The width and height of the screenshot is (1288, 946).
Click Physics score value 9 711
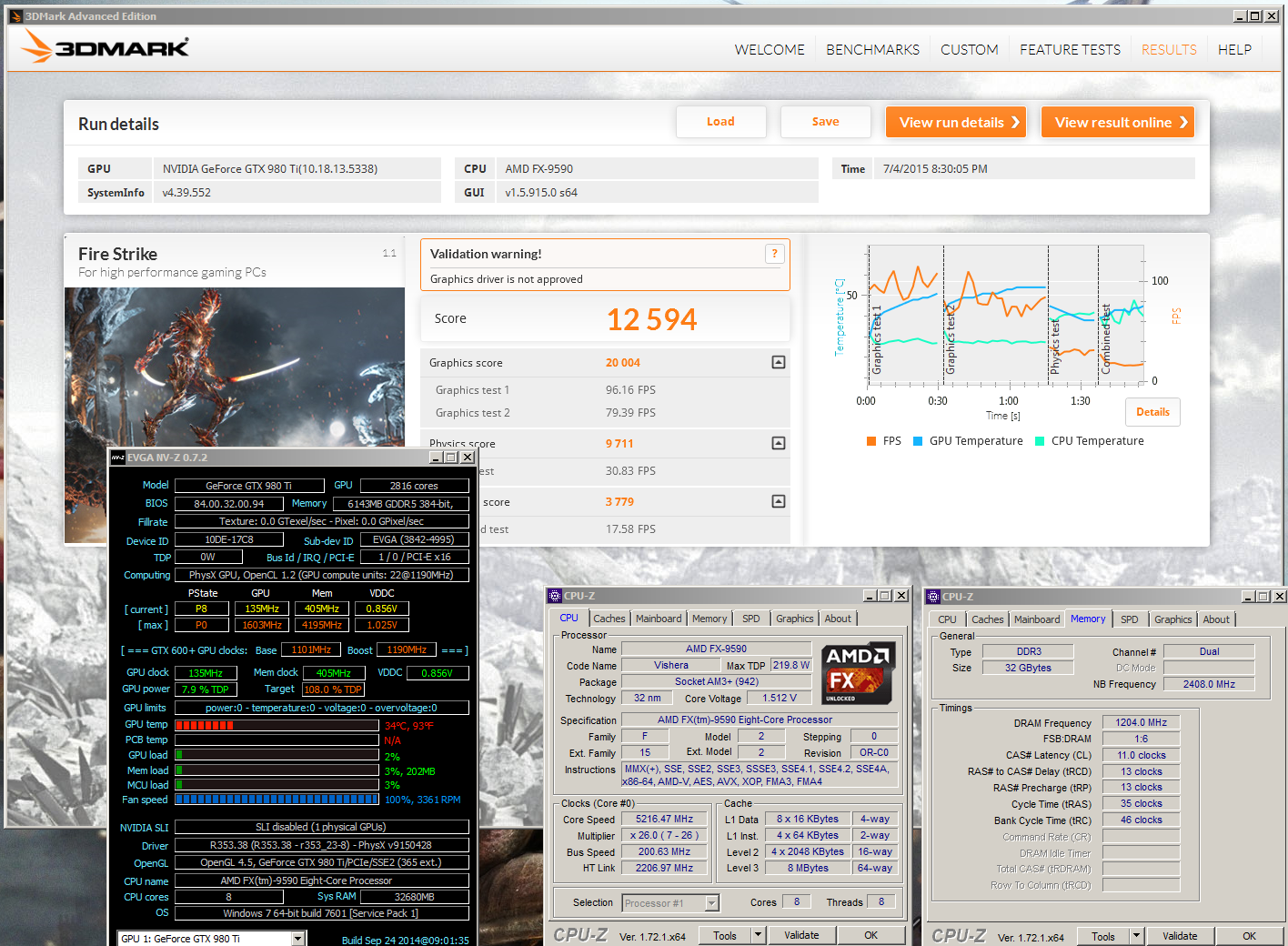click(619, 444)
